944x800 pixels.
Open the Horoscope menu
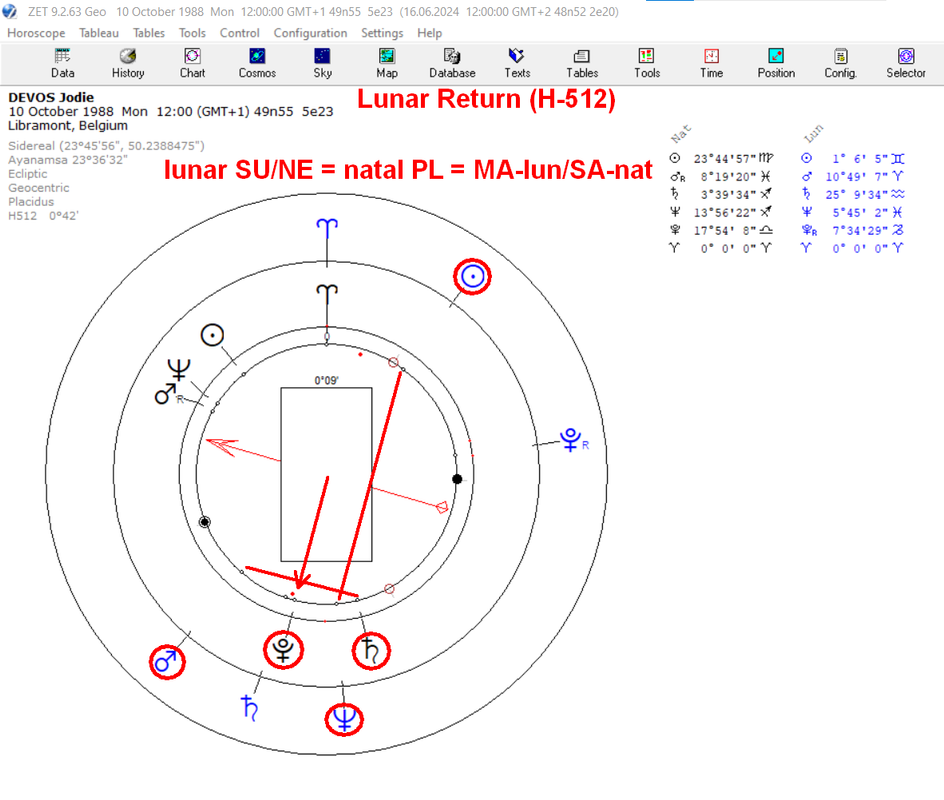[x=36, y=33]
